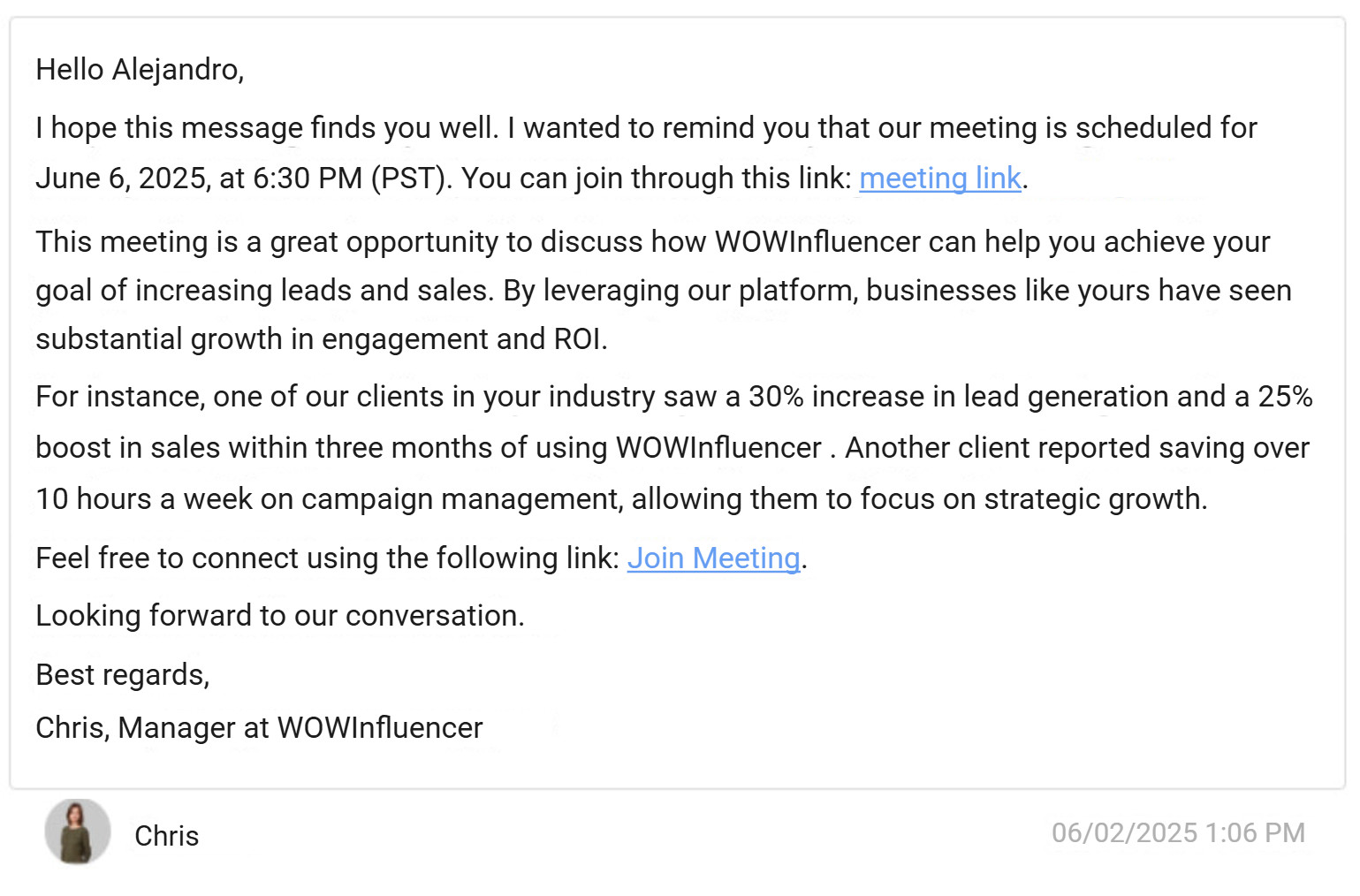This screenshot has width=1360, height=896.
Task: Click the "Best regards," closing line
Action: pos(122,675)
